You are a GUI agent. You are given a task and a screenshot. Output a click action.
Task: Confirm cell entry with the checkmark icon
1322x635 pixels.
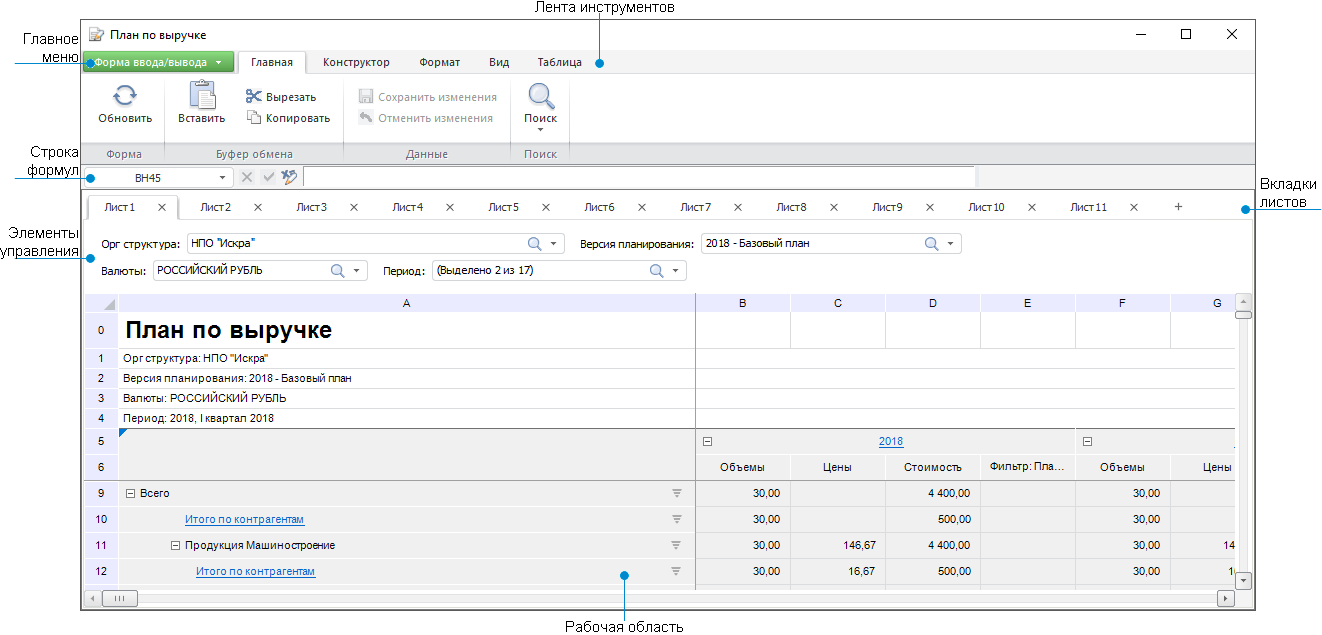point(268,177)
